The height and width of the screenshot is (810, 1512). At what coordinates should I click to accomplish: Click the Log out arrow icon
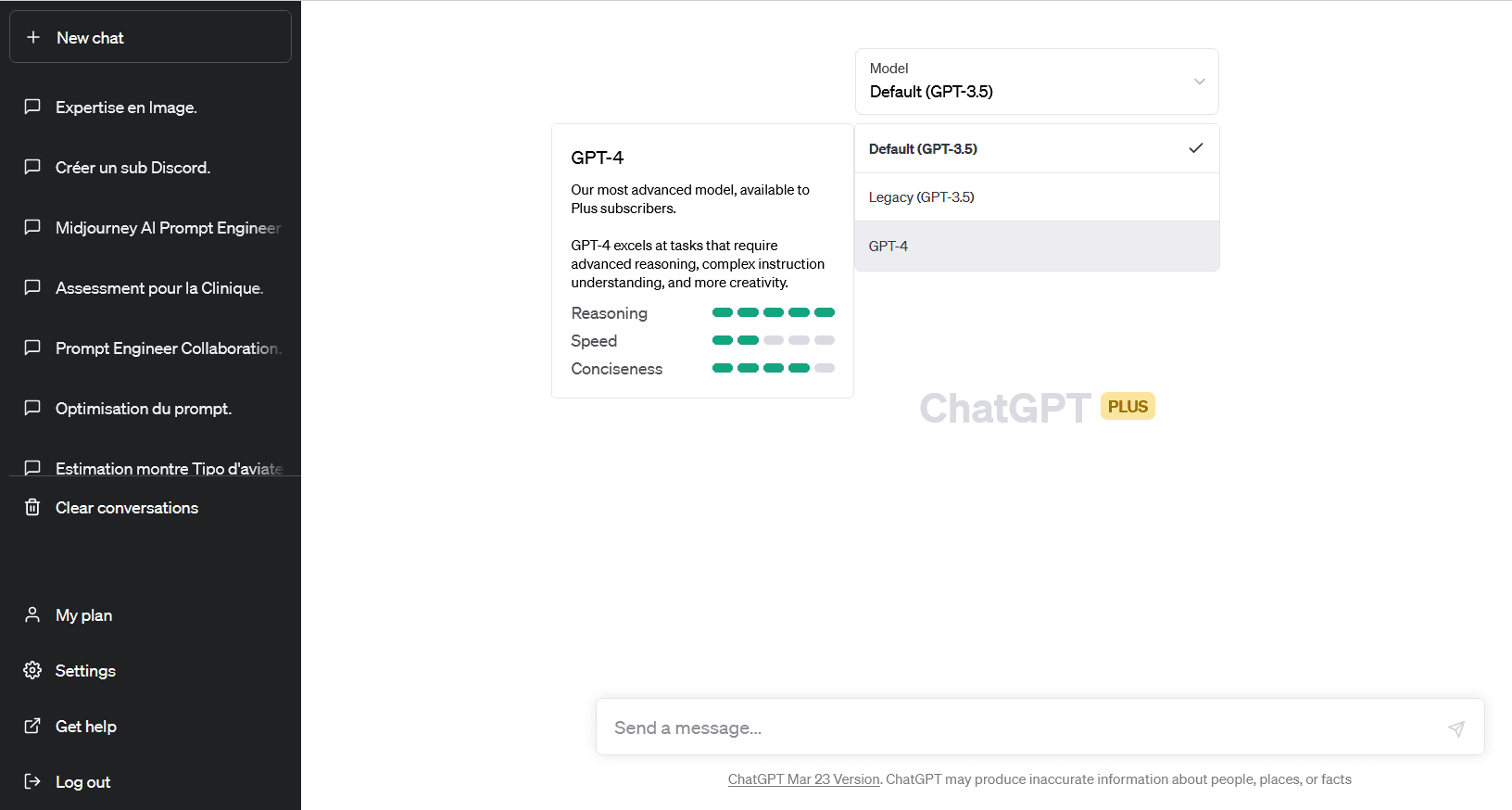coord(32,781)
